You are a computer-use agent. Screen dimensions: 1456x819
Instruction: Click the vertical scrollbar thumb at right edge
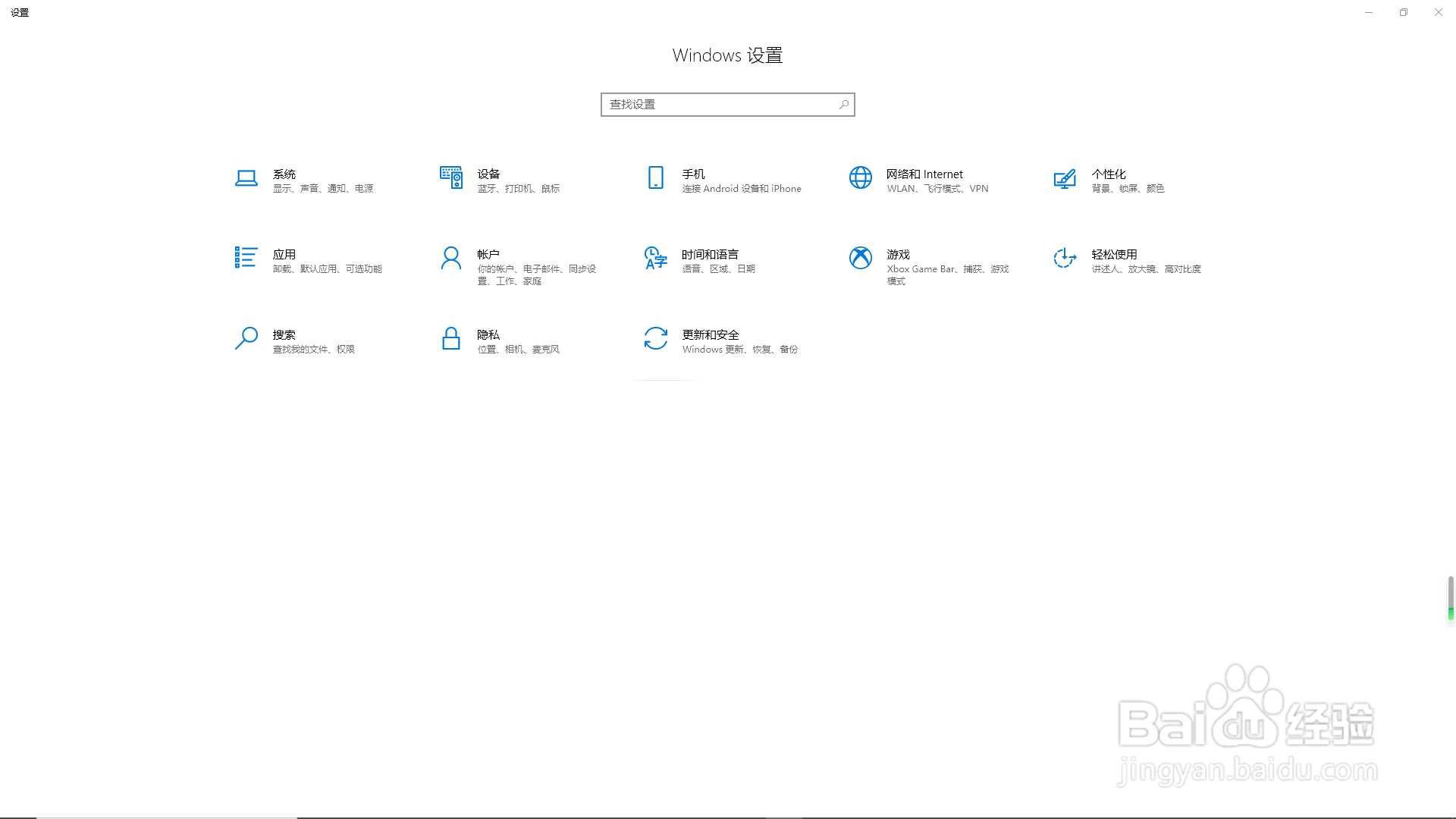1450,598
